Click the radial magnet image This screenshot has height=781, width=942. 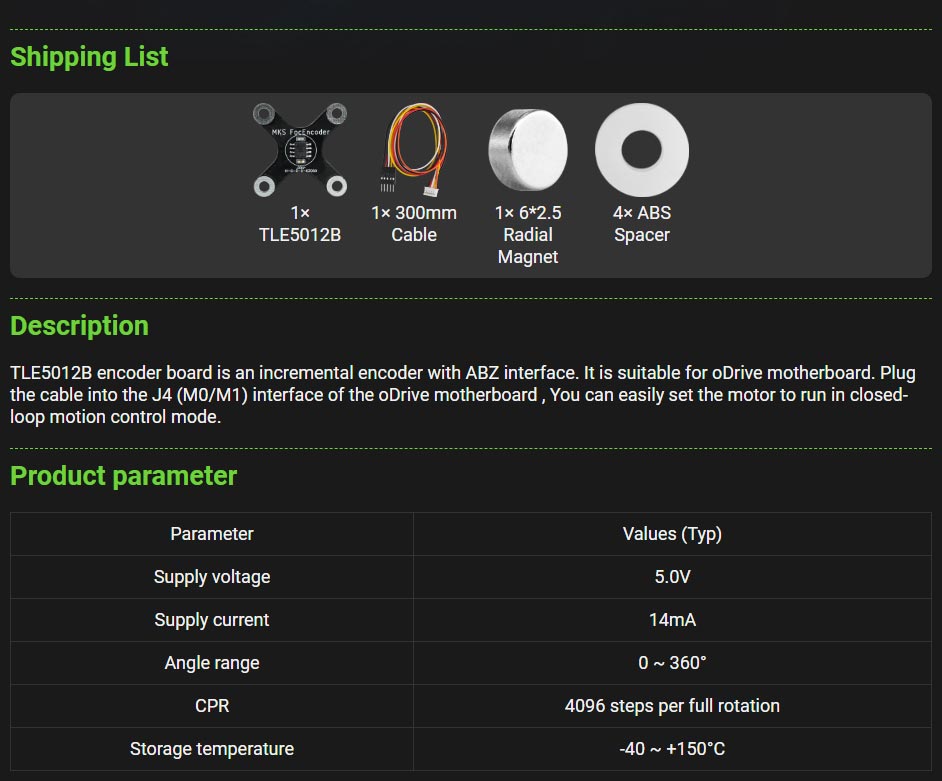click(x=528, y=150)
